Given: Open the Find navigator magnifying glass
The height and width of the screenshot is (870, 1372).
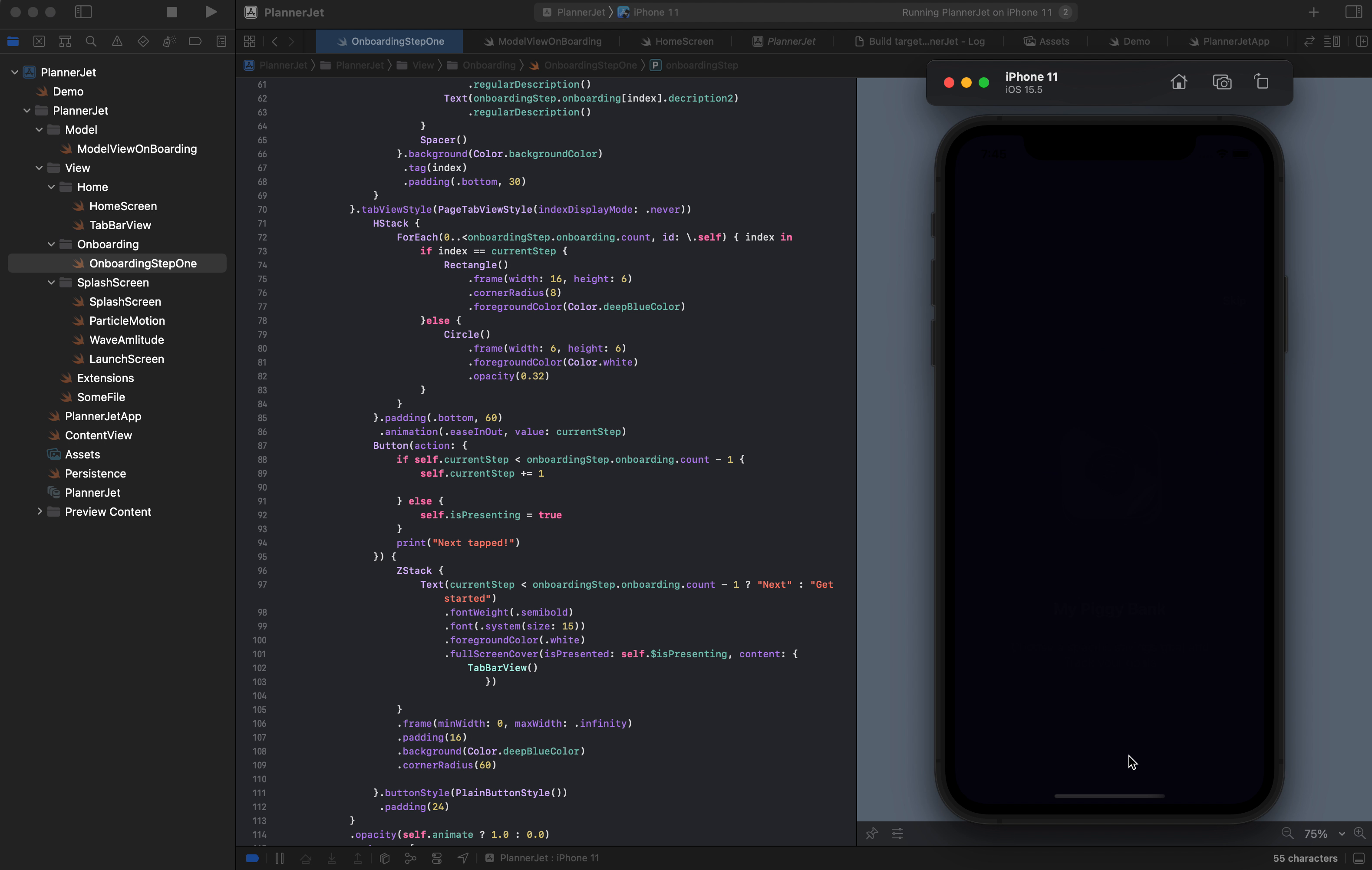Looking at the screenshot, I should (x=90, y=40).
